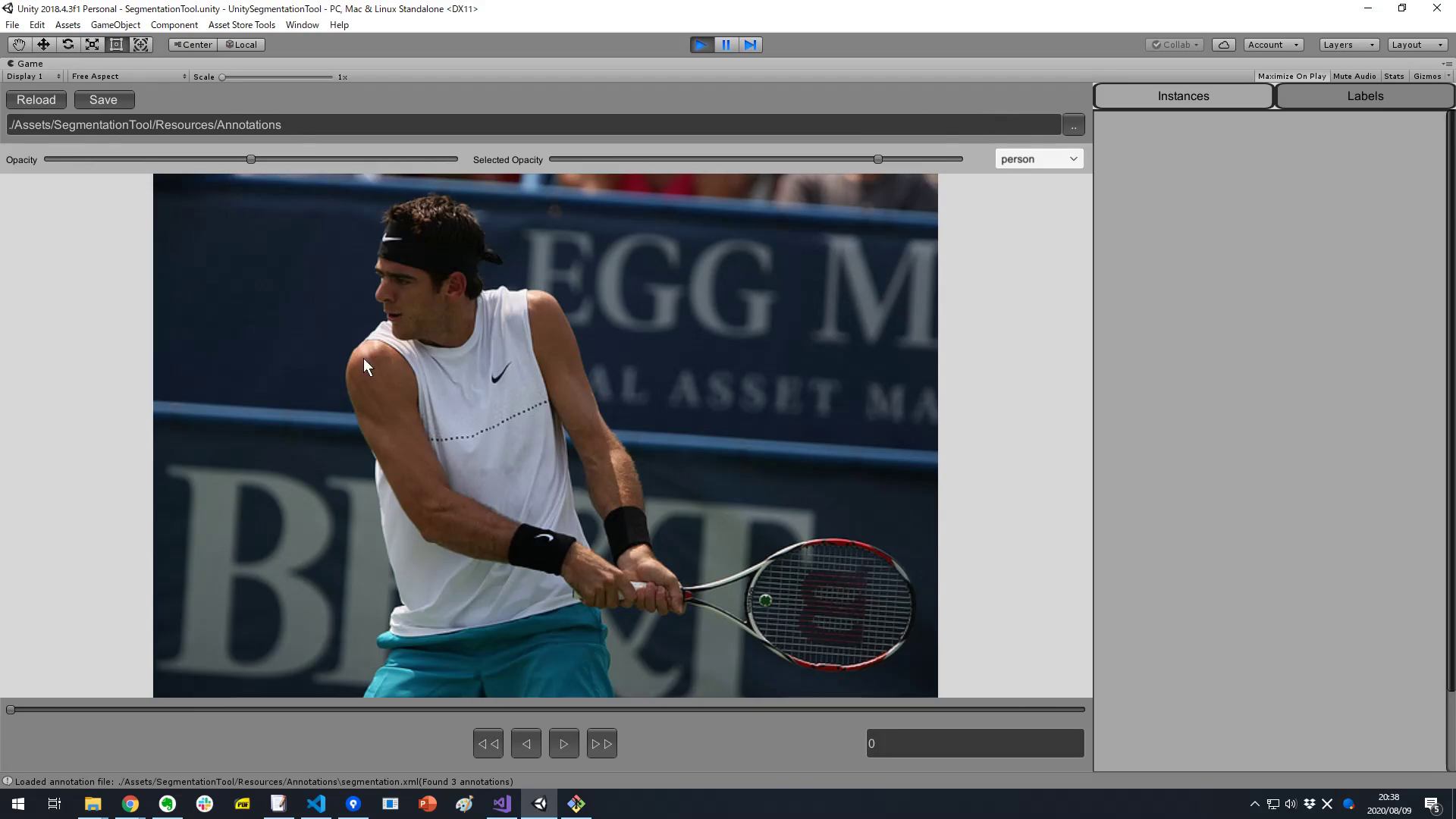The width and height of the screenshot is (1456, 819).
Task: Click the tennis player image
Action: point(545,436)
